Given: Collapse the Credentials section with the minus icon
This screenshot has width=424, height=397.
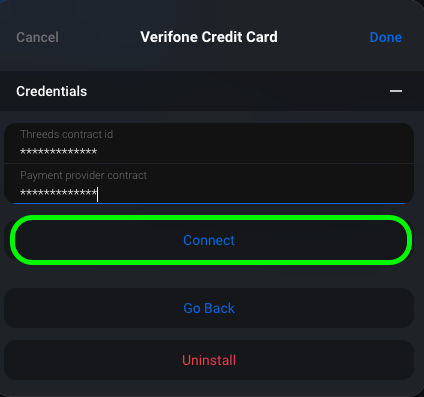Looking at the screenshot, I should coord(396,91).
